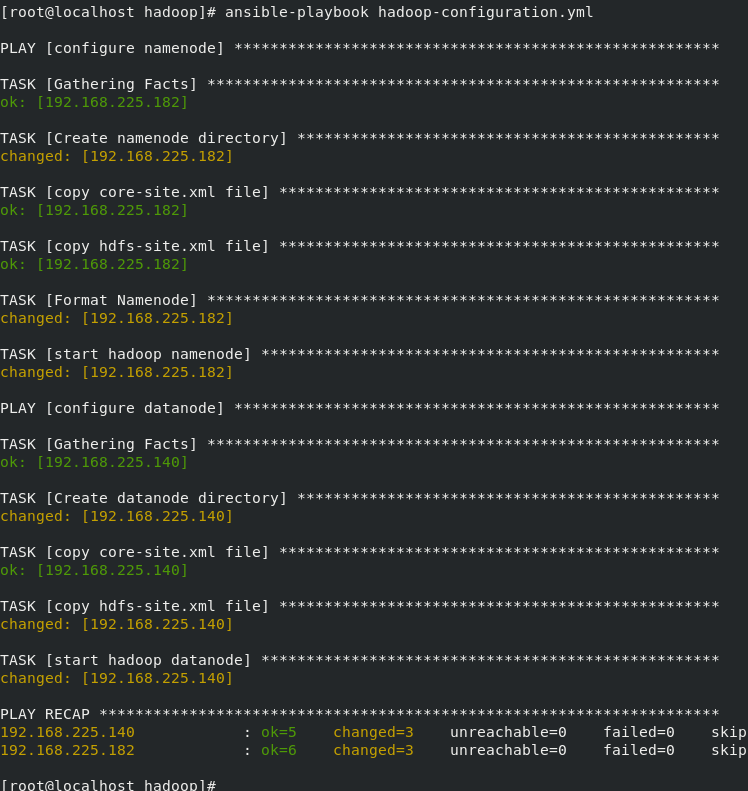Click 'failed=0' in the 192.168.225.182 recap row
748x791 pixels.
[639, 750]
